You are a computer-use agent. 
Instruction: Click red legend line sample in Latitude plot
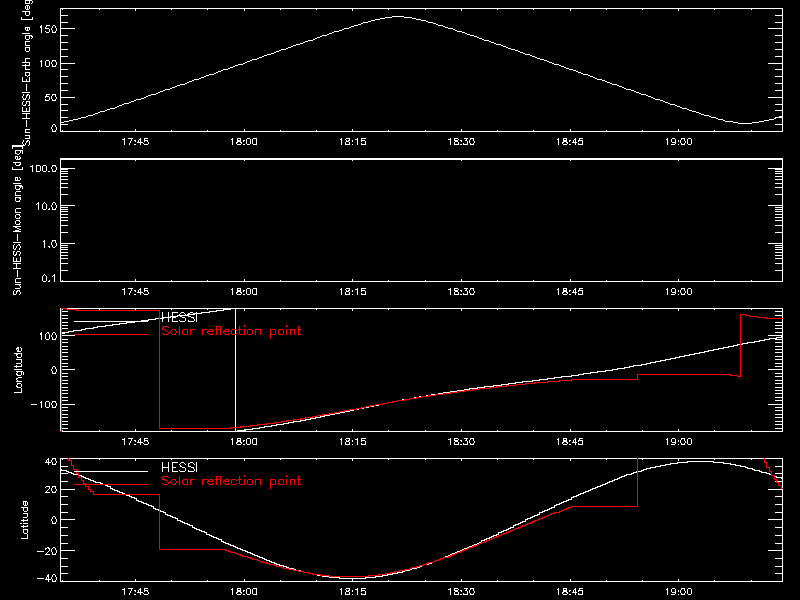[x=111, y=484]
